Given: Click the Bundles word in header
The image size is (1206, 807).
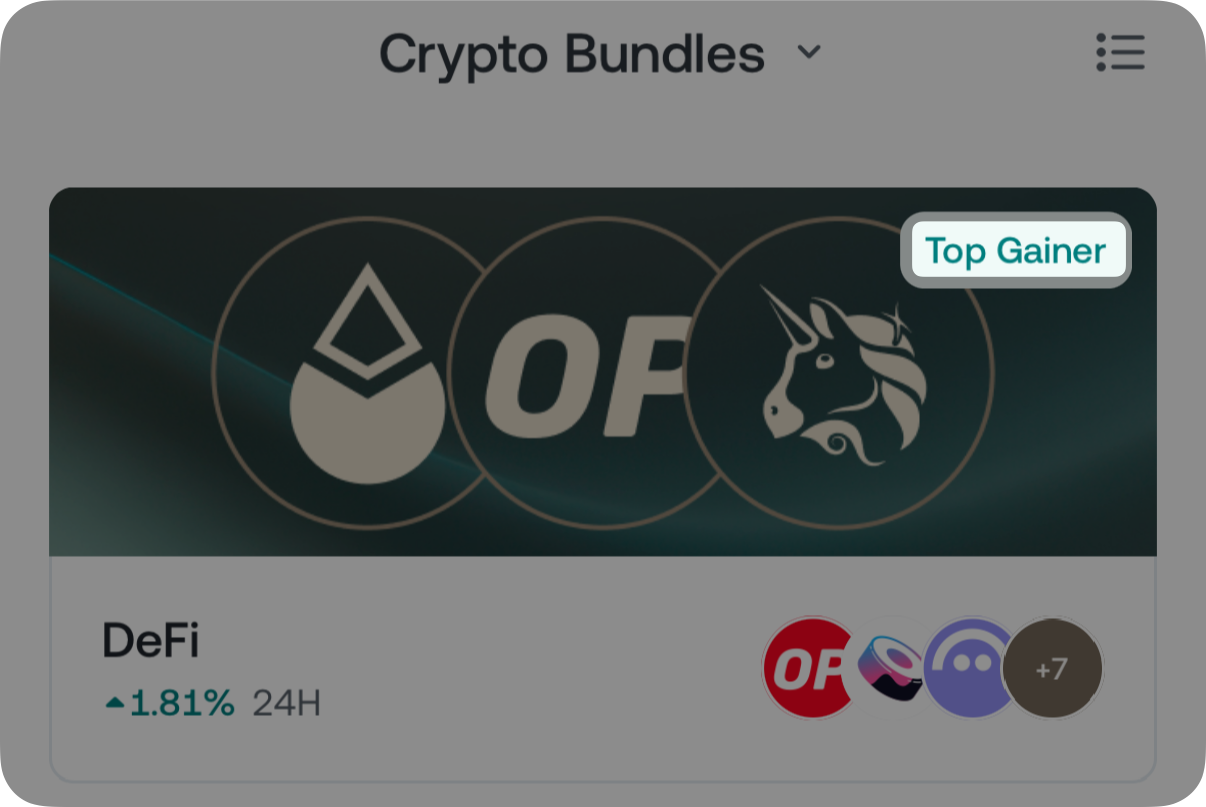Looking at the screenshot, I should pyautogui.click(x=665, y=54).
